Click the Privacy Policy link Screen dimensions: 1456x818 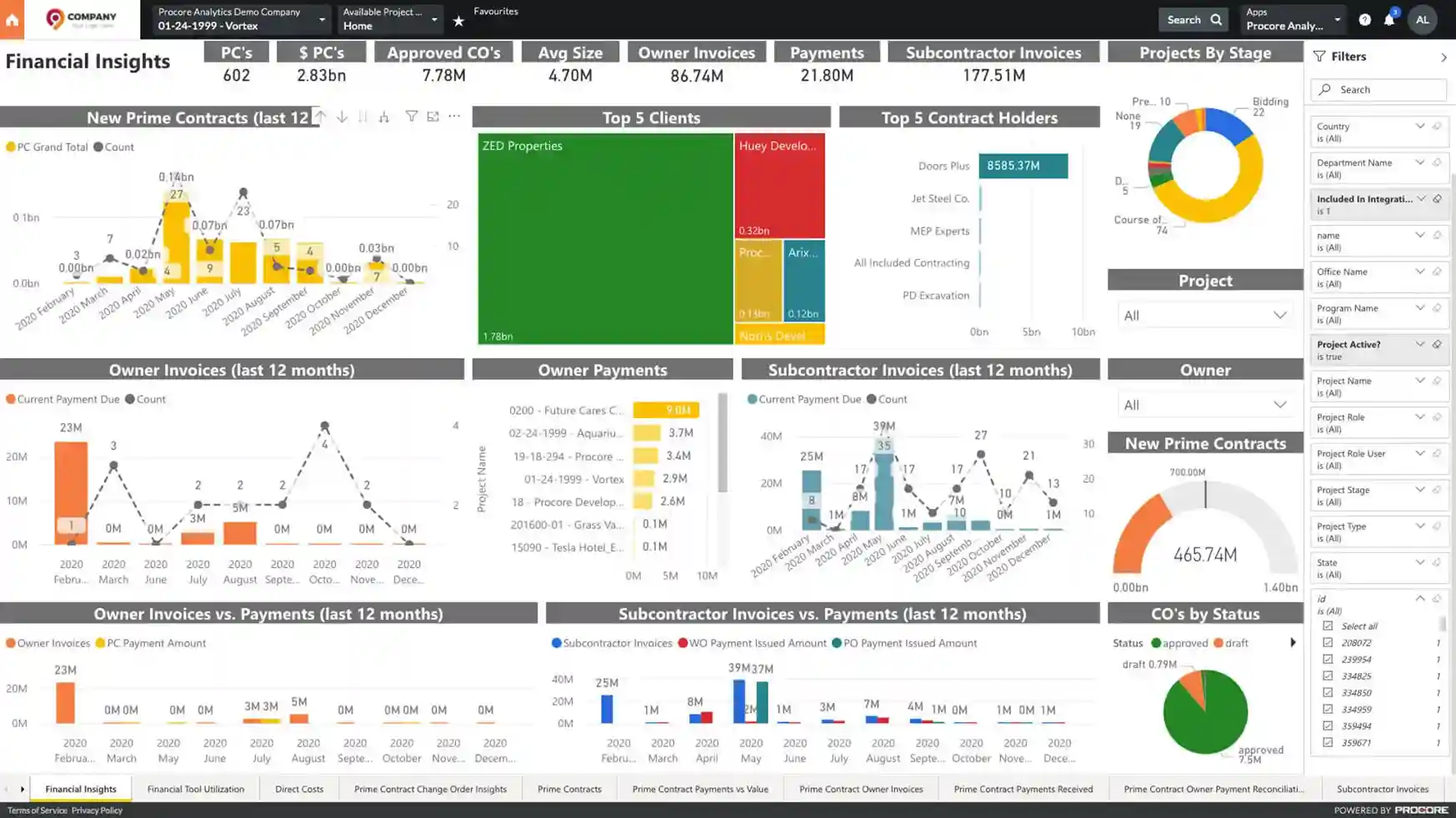(x=97, y=811)
